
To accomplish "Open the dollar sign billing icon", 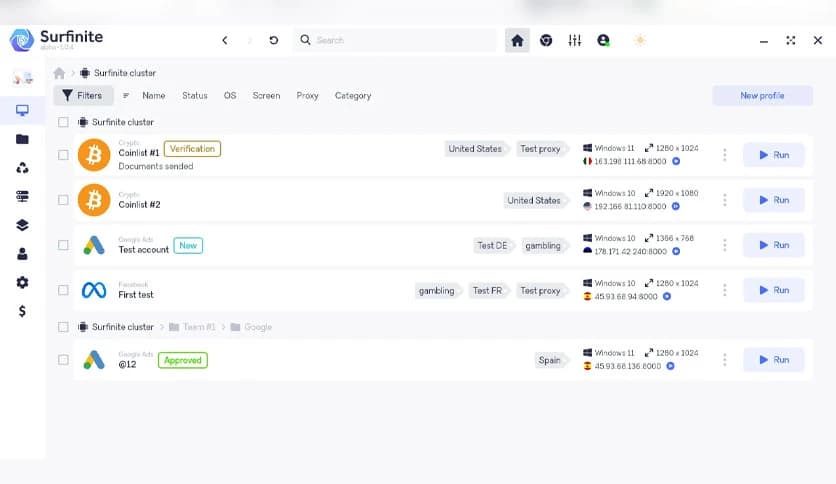I will tap(22, 311).
